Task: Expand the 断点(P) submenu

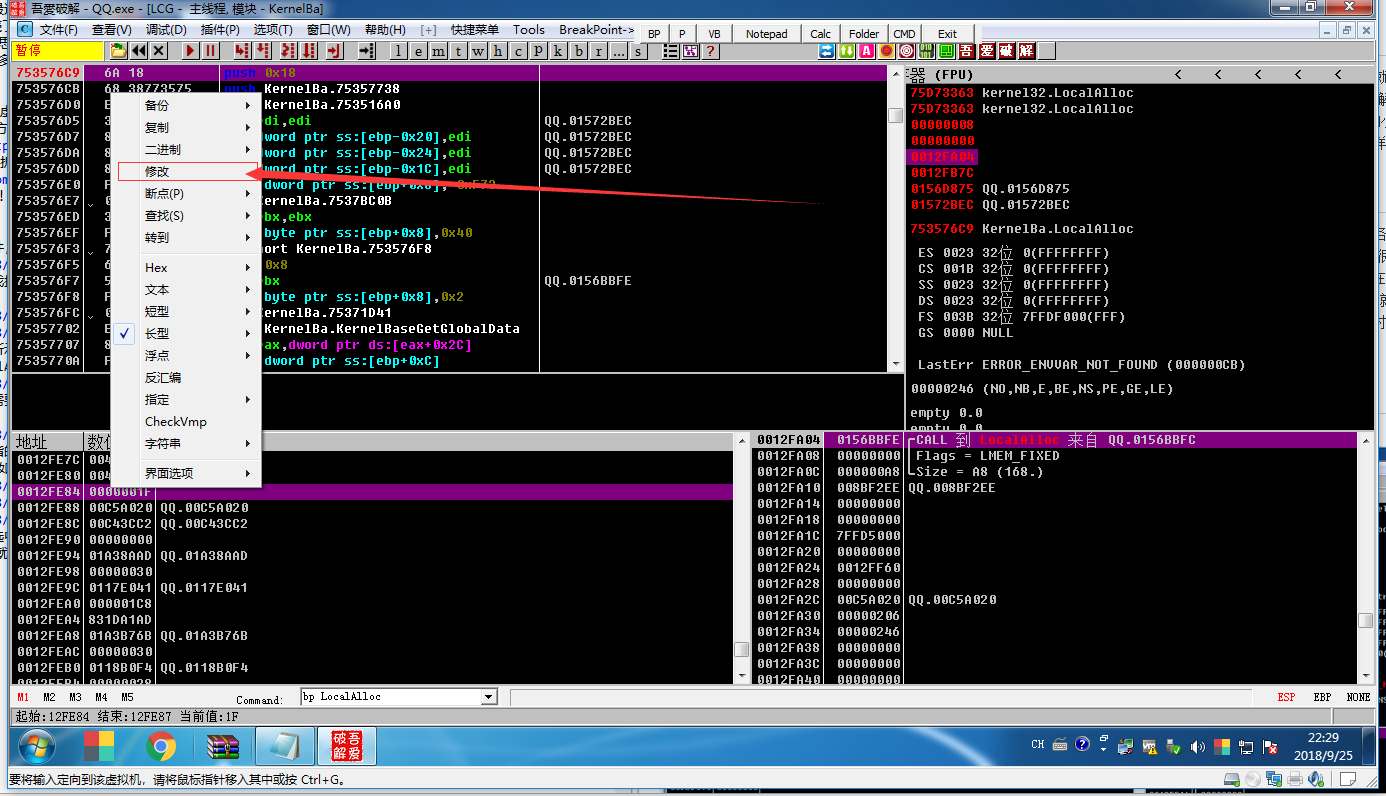Action: (186, 194)
